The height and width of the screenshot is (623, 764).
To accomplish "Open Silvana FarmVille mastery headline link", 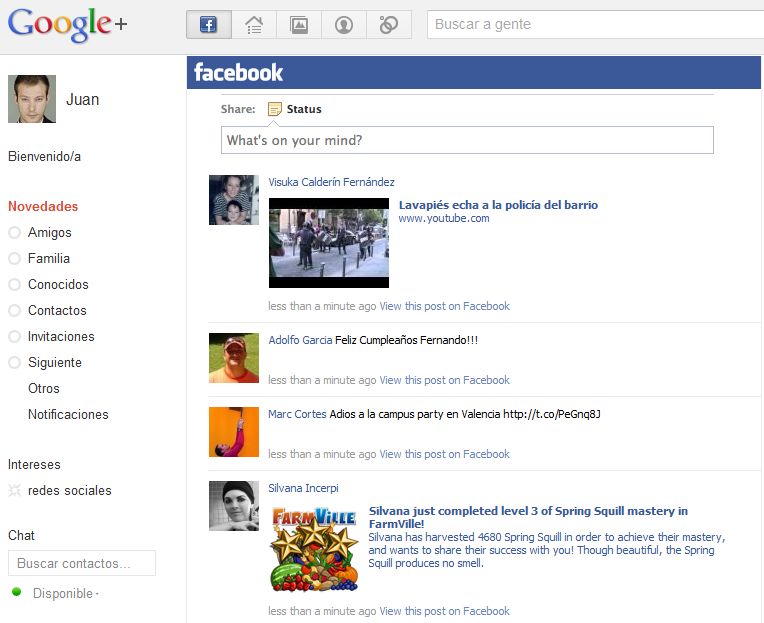I will [528, 517].
